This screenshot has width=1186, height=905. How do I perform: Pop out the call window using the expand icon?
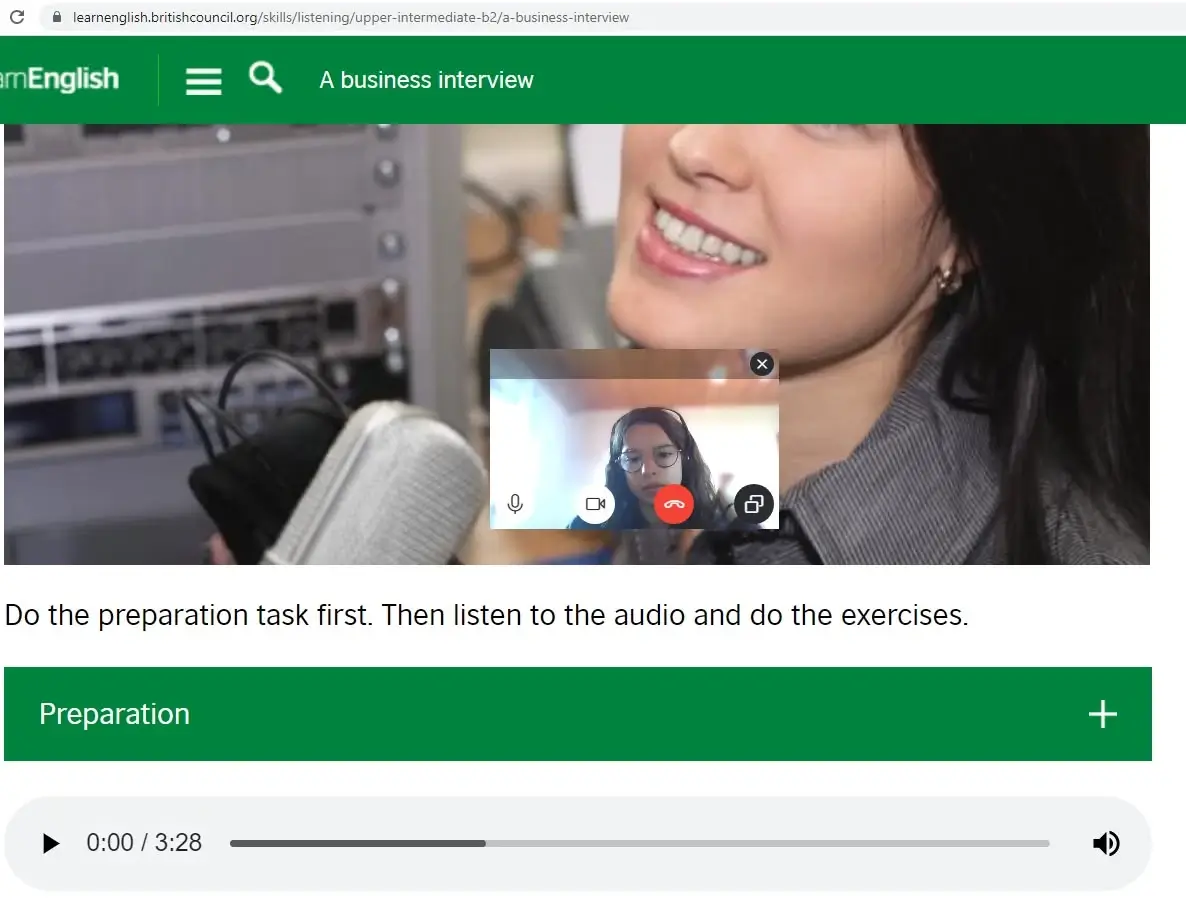[754, 504]
